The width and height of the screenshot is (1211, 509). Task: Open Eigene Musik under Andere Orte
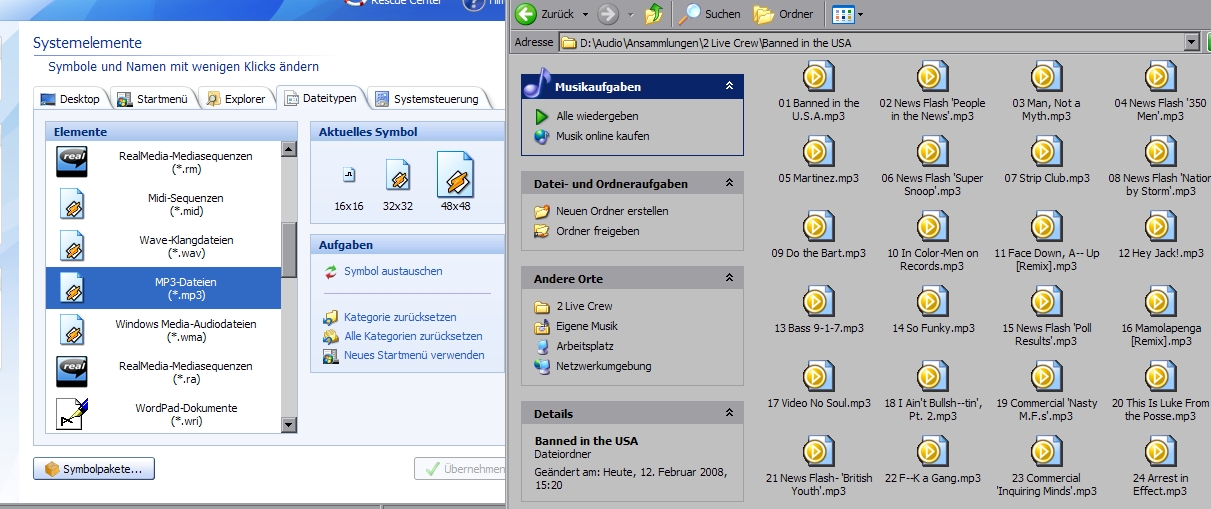point(587,326)
